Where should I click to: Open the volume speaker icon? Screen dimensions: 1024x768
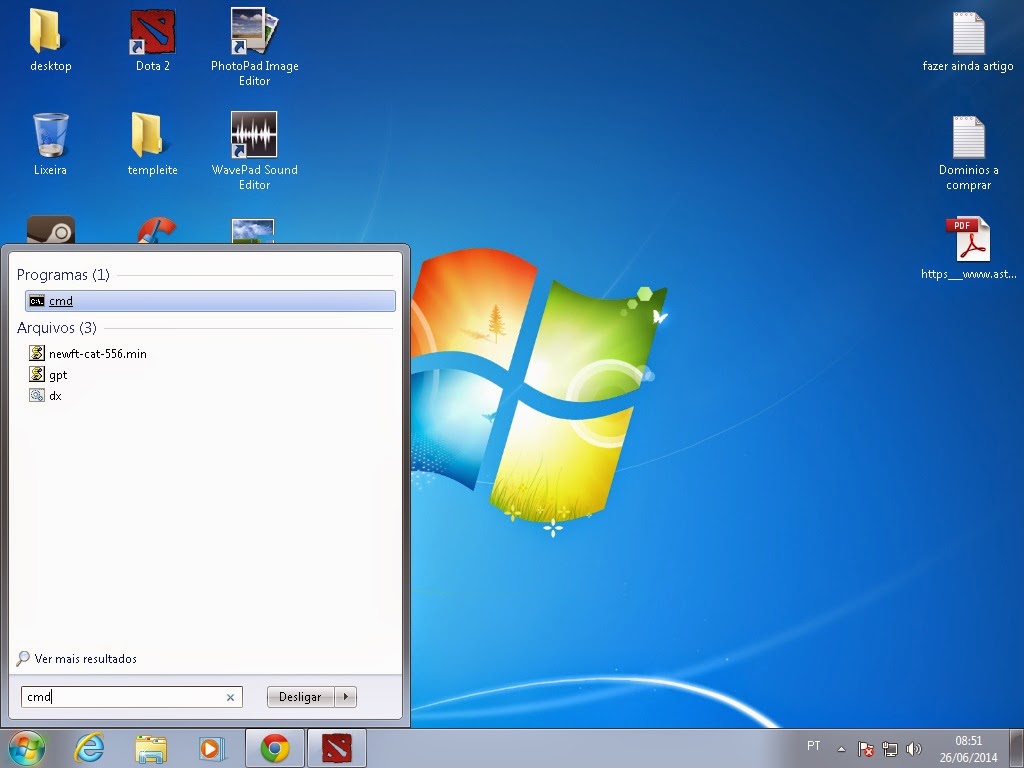914,749
